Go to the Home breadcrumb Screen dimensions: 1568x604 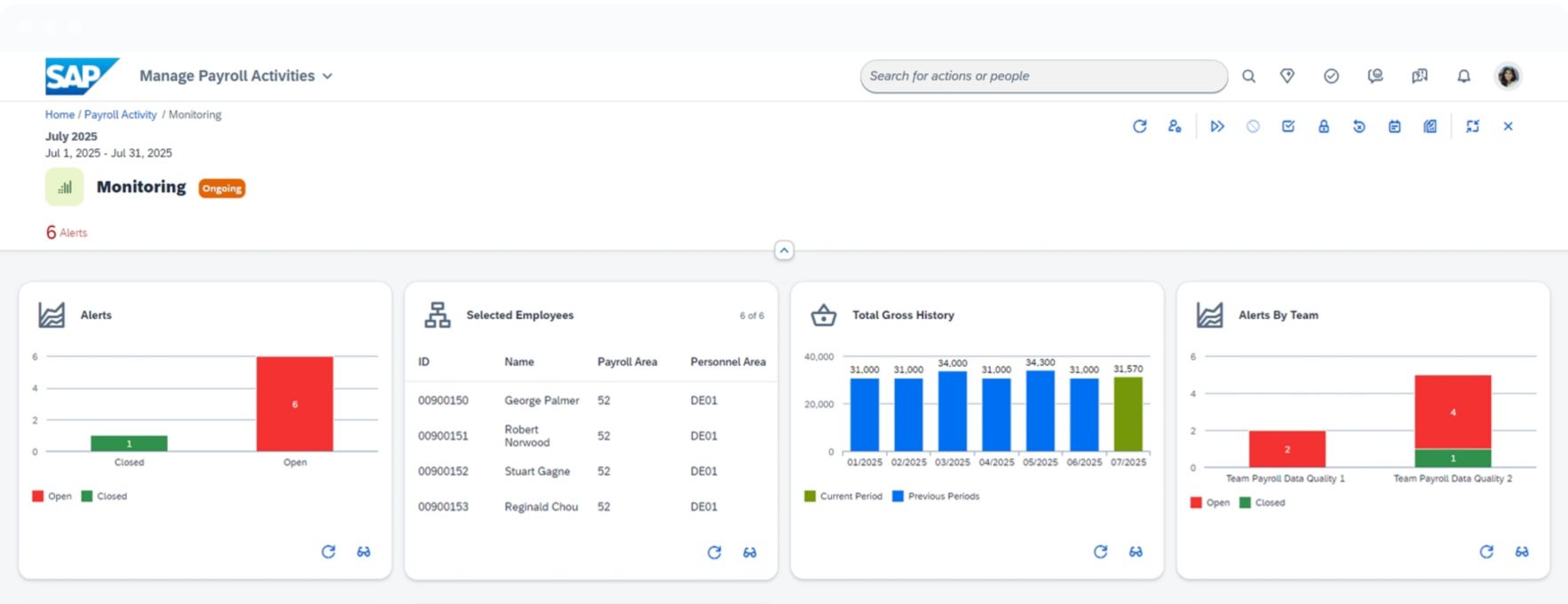59,115
